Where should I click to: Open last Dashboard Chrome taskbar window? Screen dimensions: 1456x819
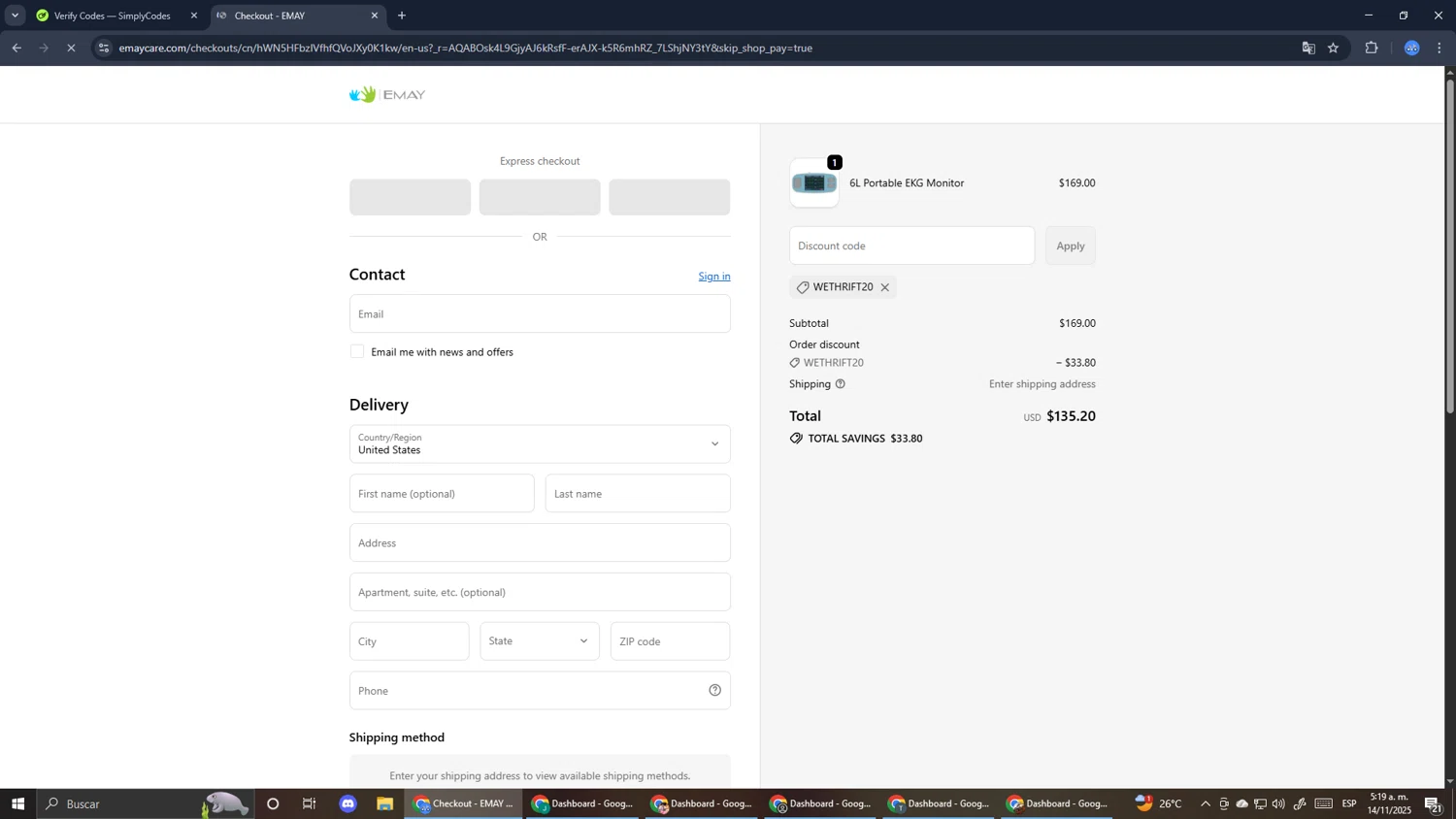point(1057,803)
